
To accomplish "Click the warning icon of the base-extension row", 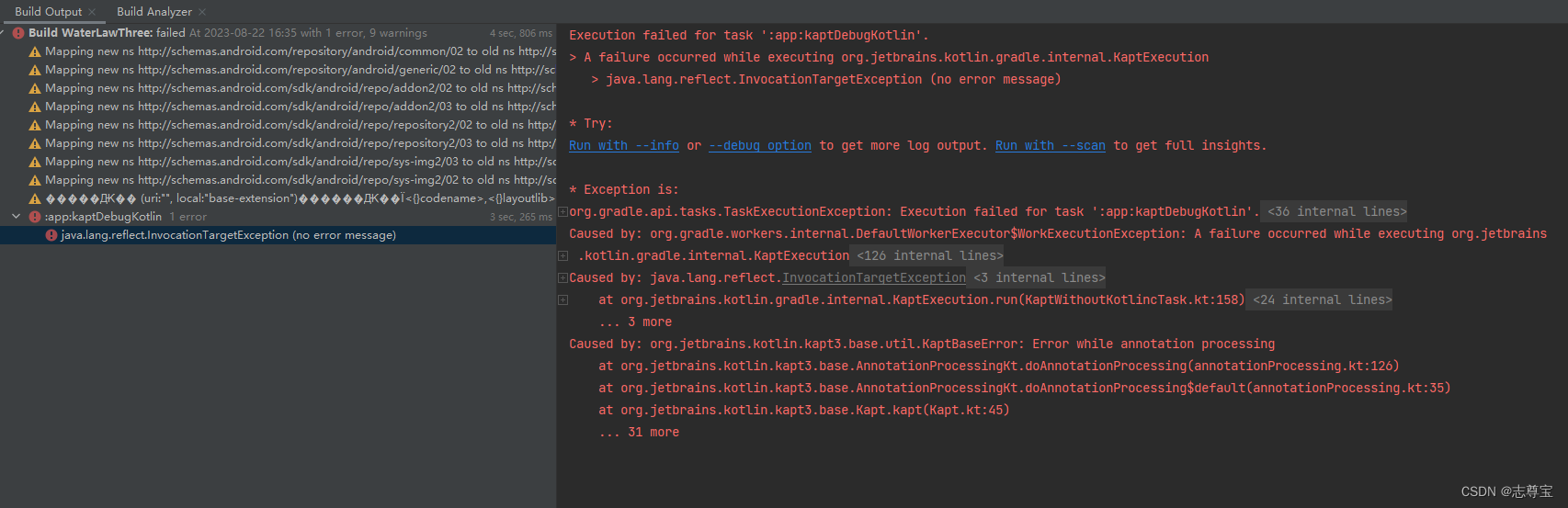I will (35, 198).
